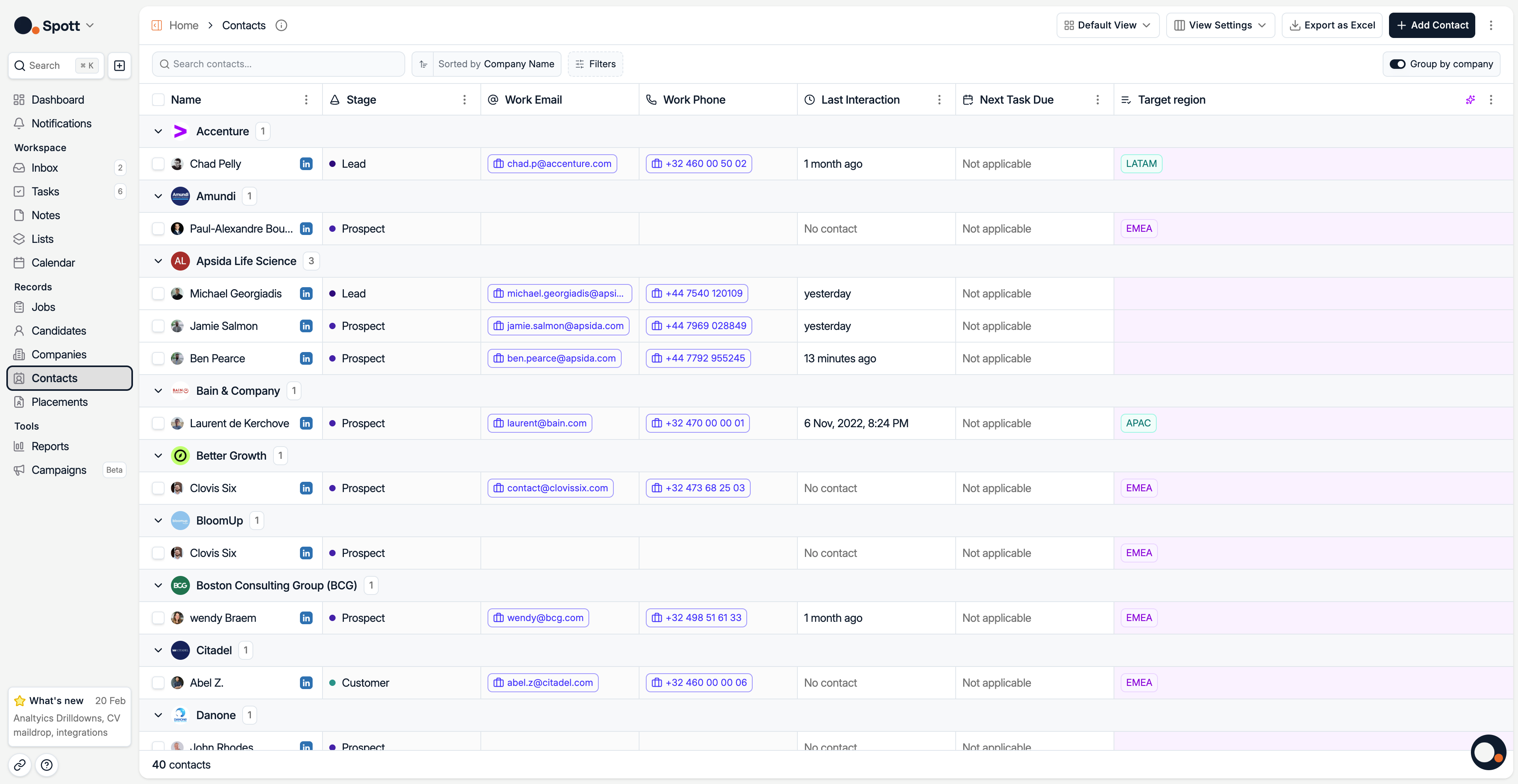1518x784 pixels.
Task: Check the select-all checkbox in Name header
Action: 158,100
